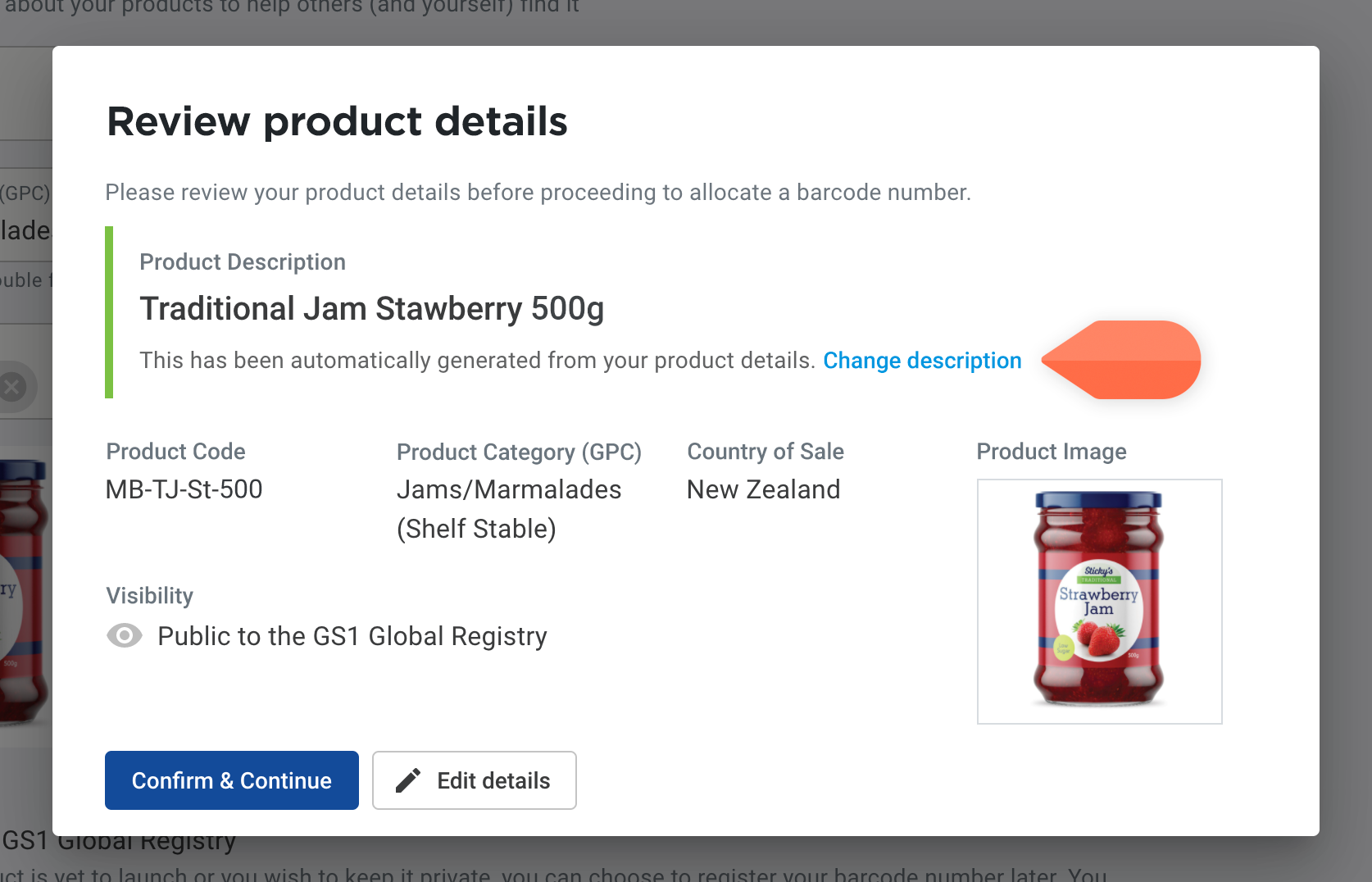Click the Jams/Marmalades (Shelf Stable) category text
The height and width of the screenshot is (882, 1372).
point(509,508)
